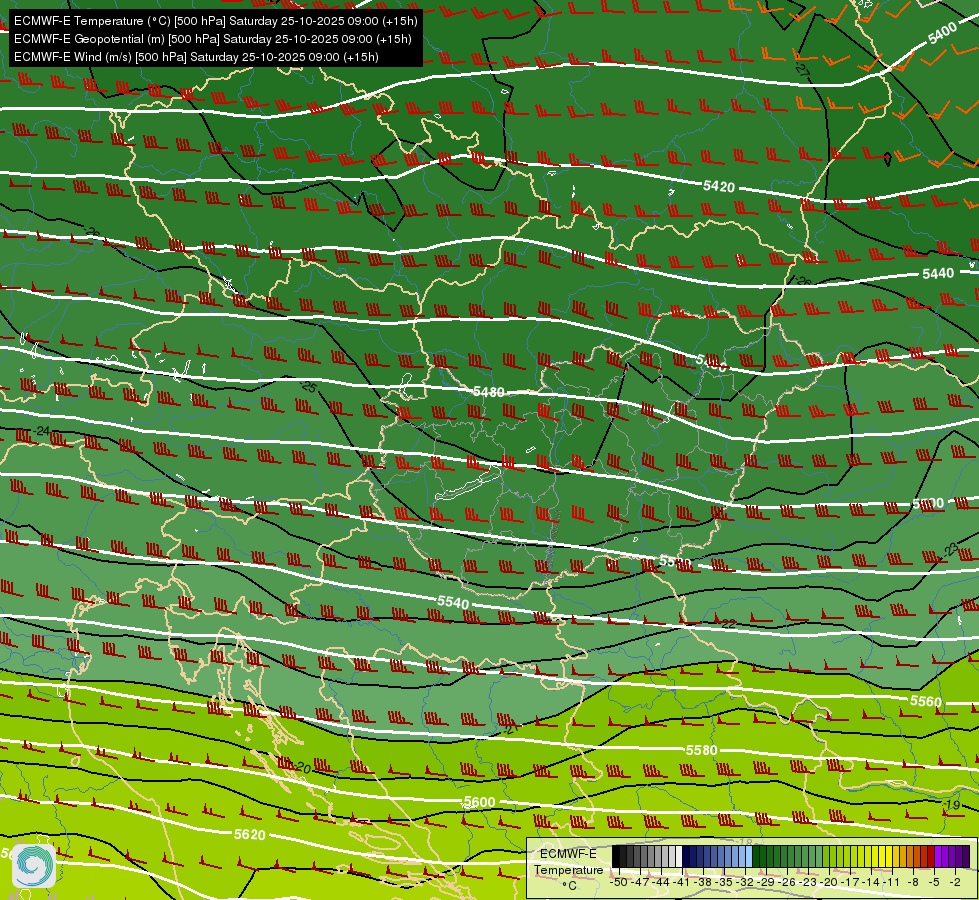This screenshot has width=979, height=900.
Task: Select the ECMWF-E Temperature 500 hPa title line
Action: click(215, 21)
